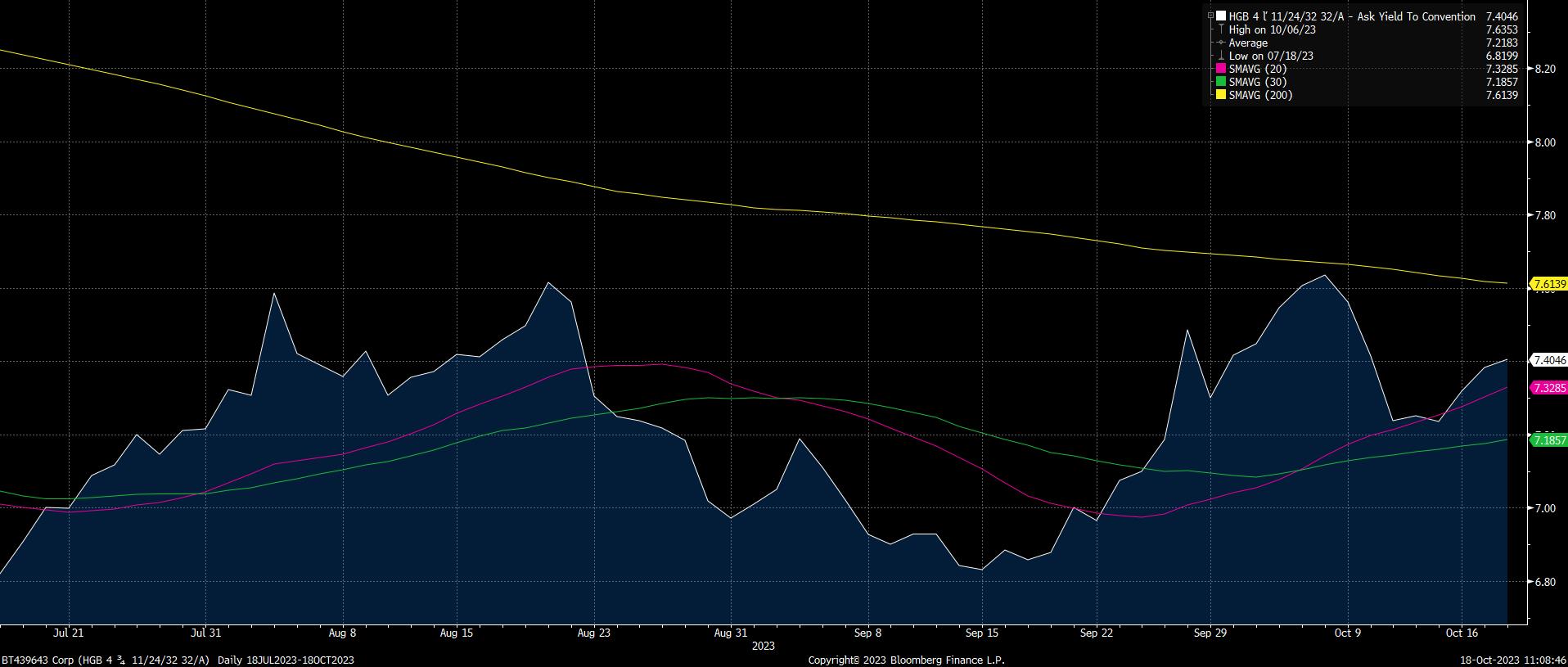The width and height of the screenshot is (1568, 667).
Task: Click 'Daily 18JUL2023-18OCT2023' range text
Action: pos(285,660)
